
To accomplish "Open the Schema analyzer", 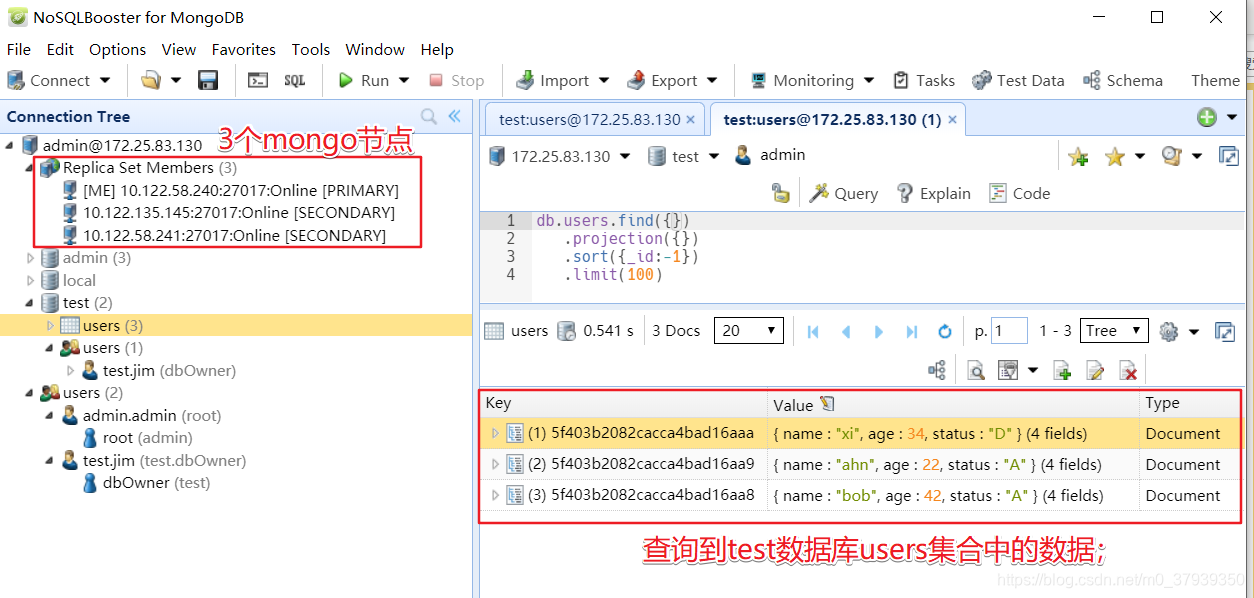I will click(1124, 80).
